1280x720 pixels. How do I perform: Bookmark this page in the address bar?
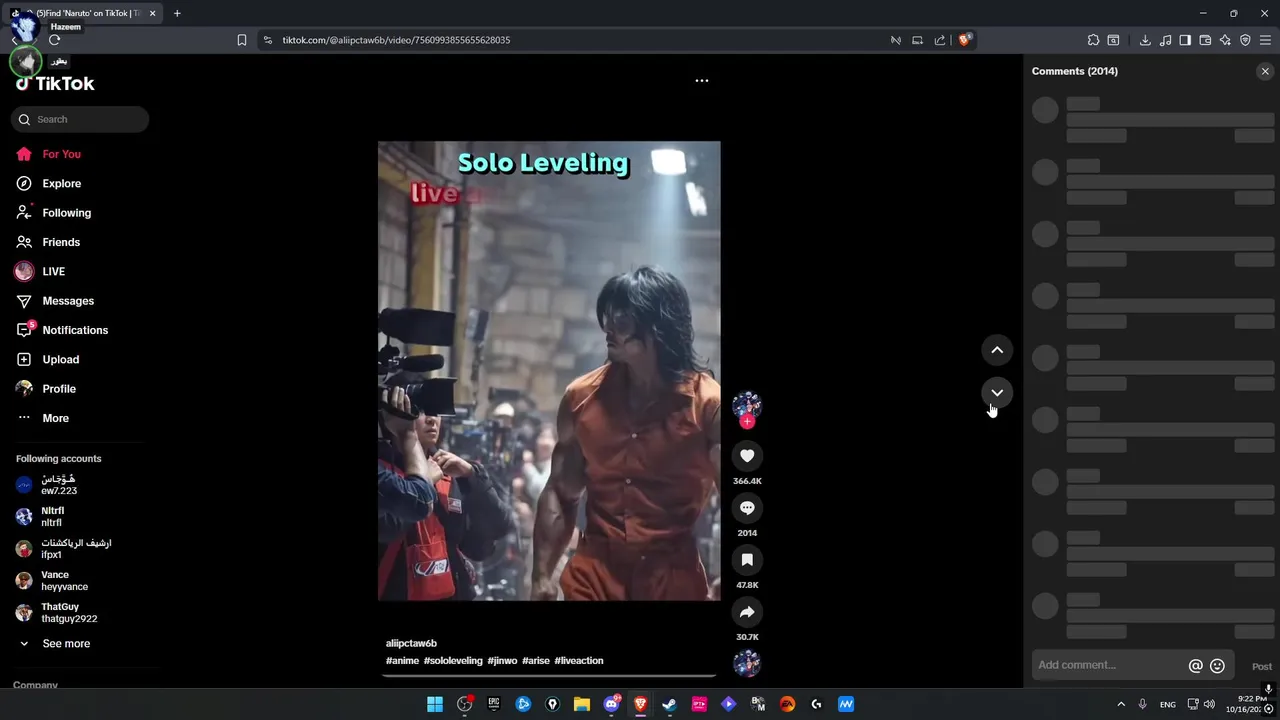tap(242, 40)
